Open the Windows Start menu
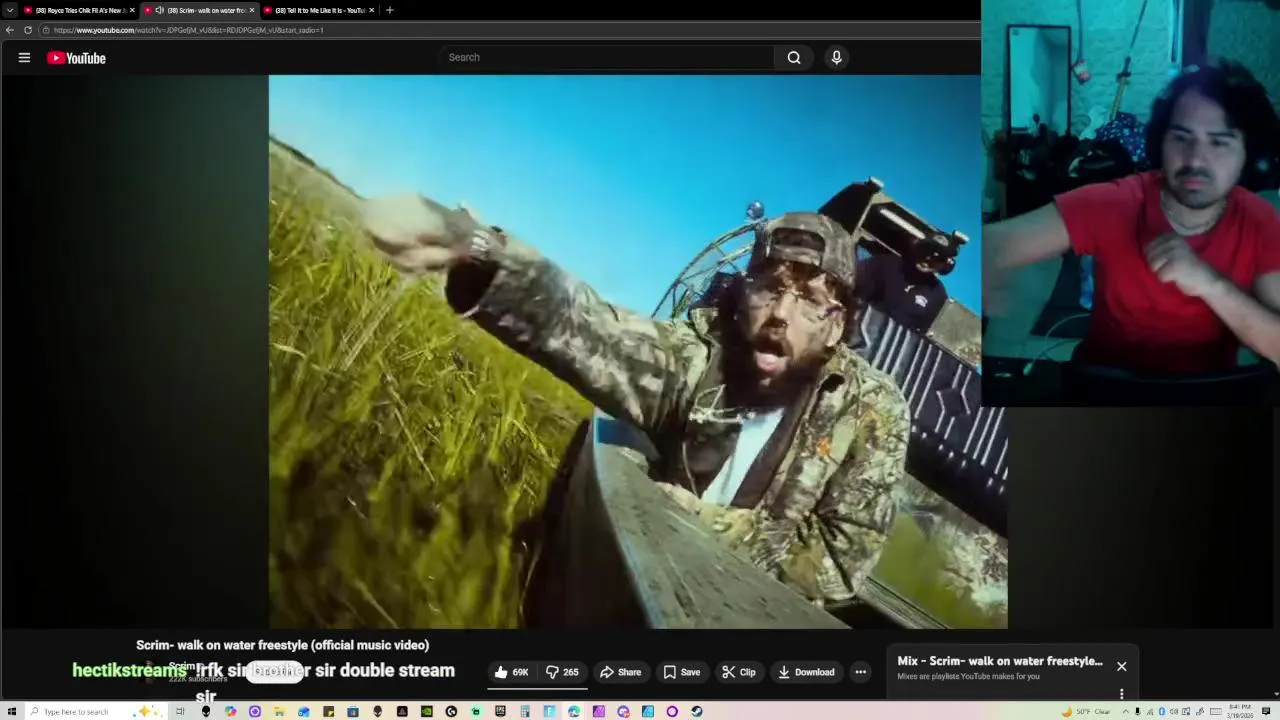This screenshot has width=1280, height=720. (12, 711)
